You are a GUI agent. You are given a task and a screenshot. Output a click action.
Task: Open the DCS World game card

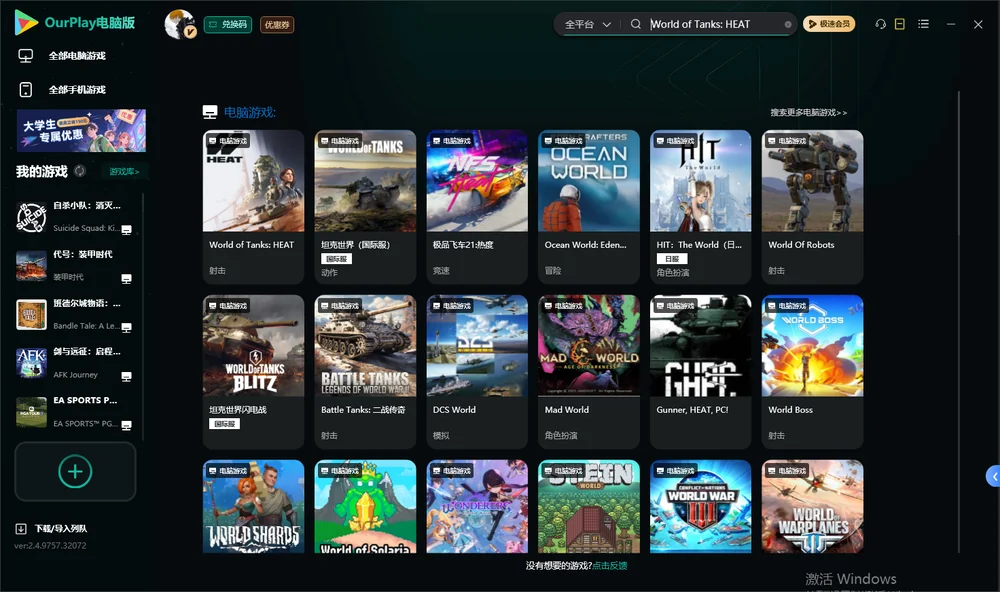tap(477, 372)
